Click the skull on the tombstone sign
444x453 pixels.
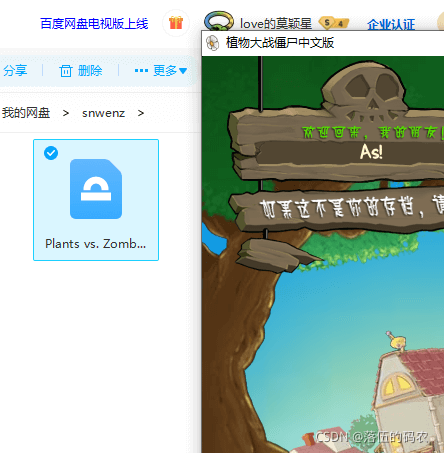pyautogui.click(x=364, y=89)
